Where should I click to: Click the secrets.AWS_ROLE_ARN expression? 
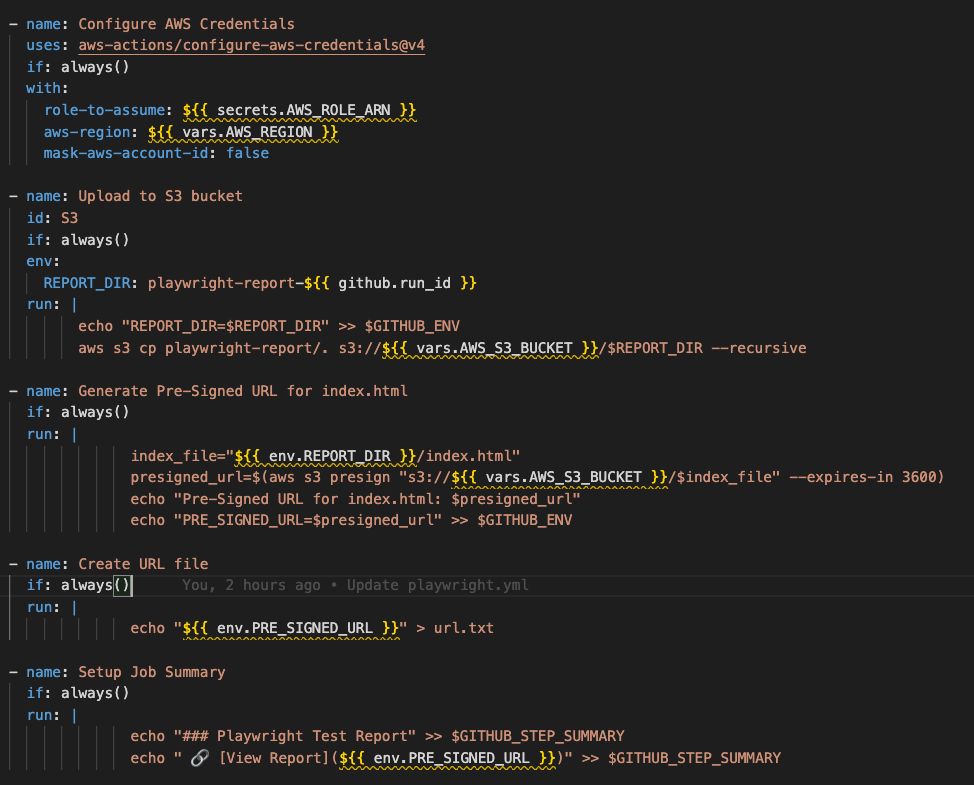tap(299, 110)
